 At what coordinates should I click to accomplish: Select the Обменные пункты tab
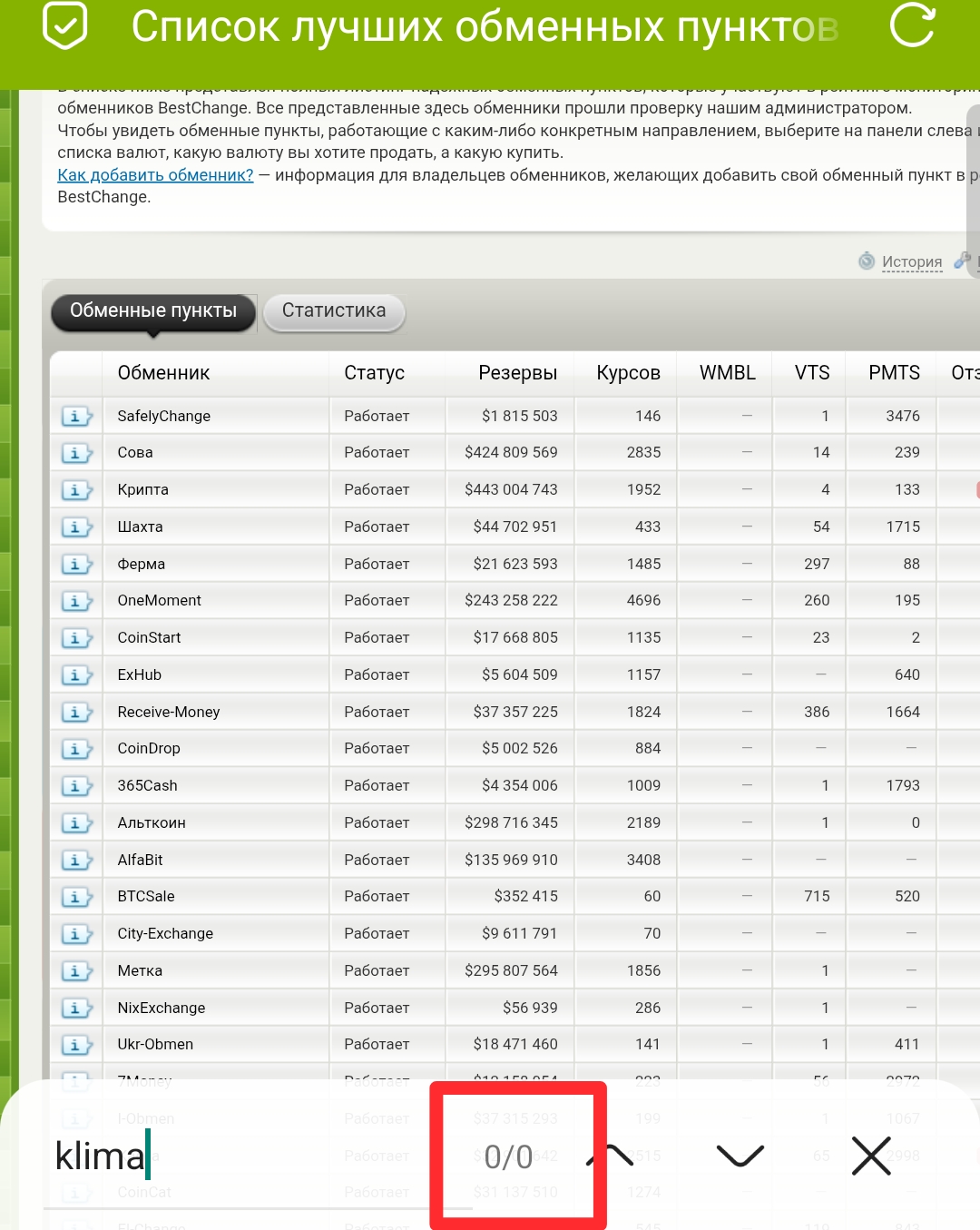[x=153, y=311]
